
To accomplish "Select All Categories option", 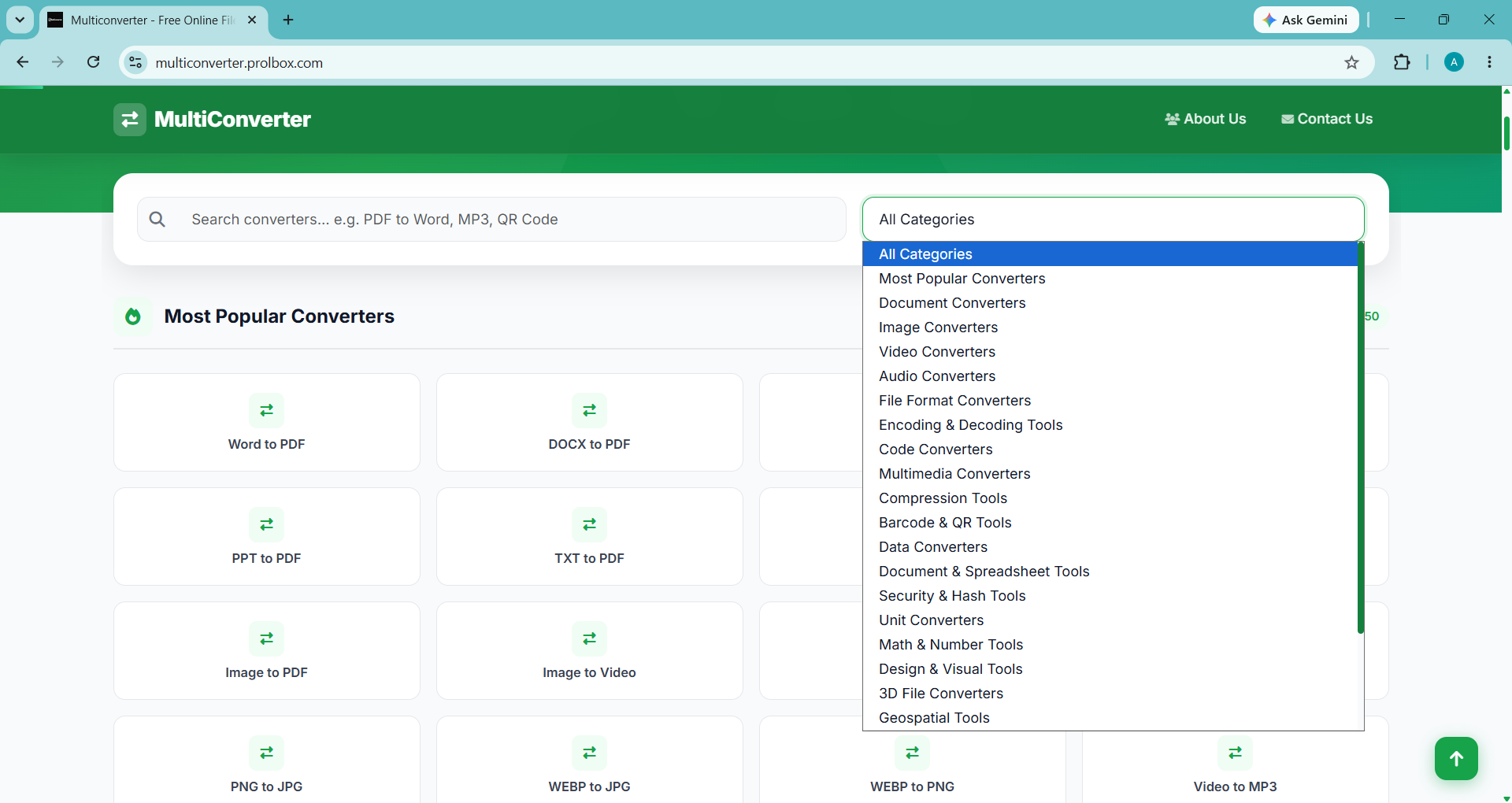I will pyautogui.click(x=1110, y=254).
